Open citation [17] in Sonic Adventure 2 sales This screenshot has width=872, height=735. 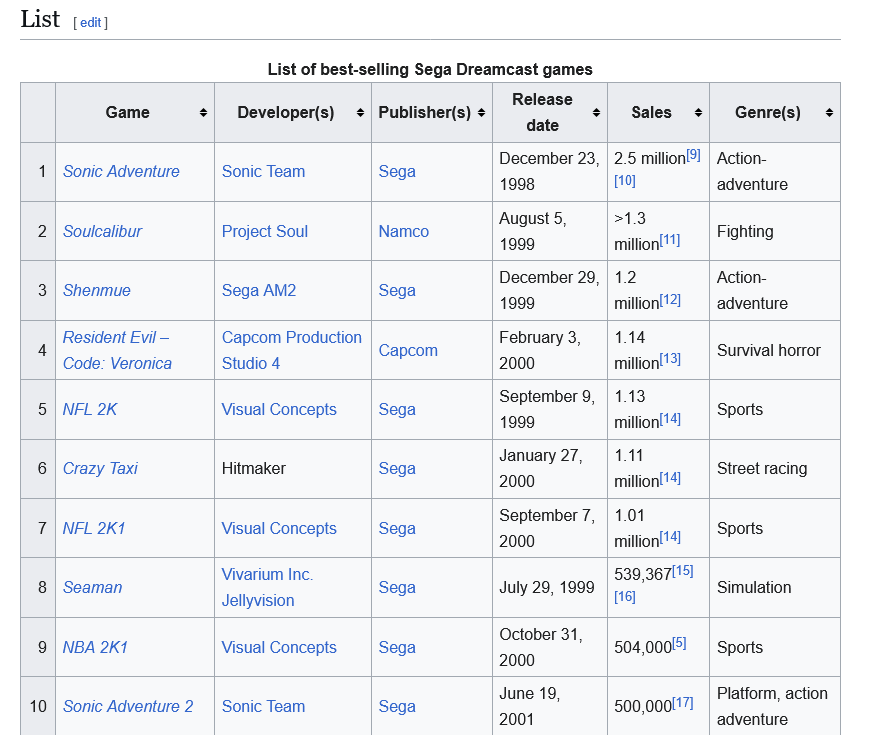tap(683, 703)
